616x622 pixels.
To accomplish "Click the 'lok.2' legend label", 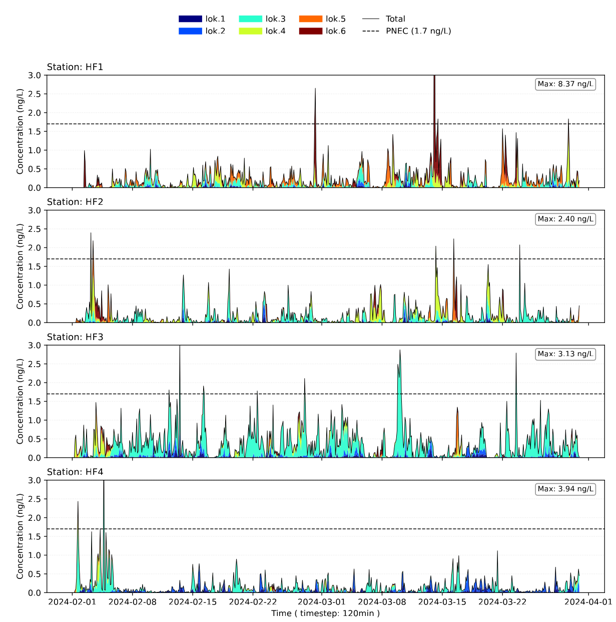I will click(215, 31).
